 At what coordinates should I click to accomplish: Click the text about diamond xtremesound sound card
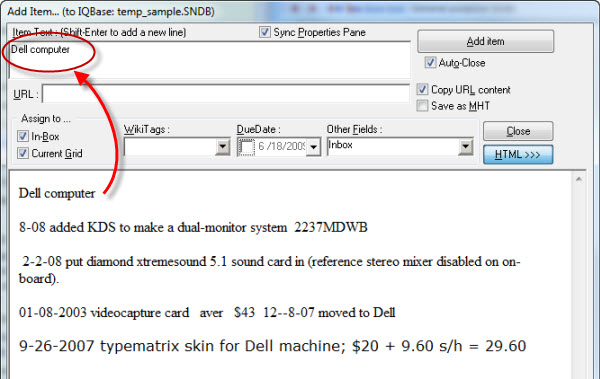pos(269,270)
